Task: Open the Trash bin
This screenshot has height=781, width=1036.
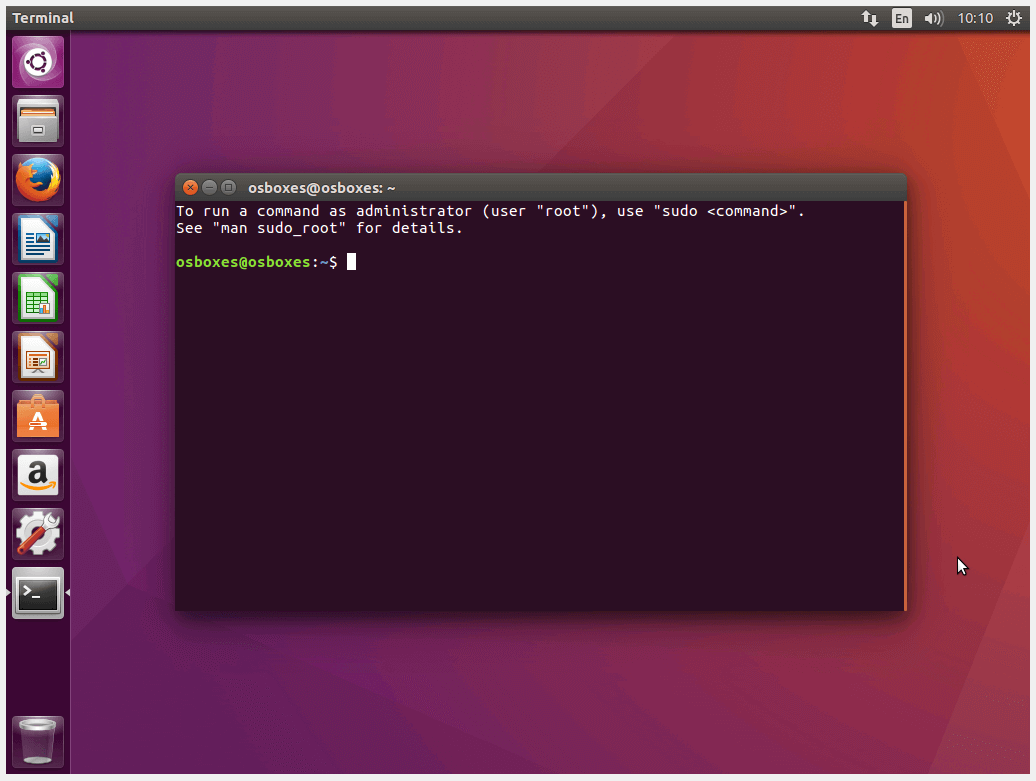Action: [x=38, y=742]
